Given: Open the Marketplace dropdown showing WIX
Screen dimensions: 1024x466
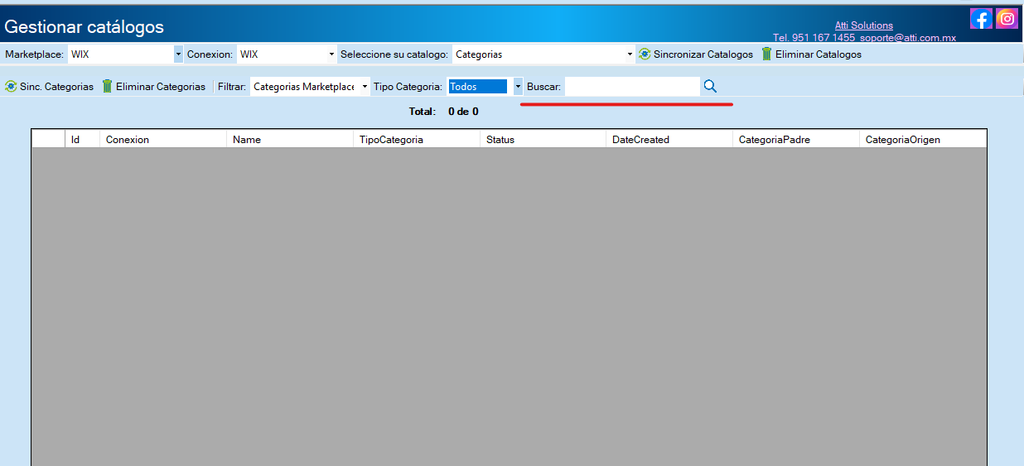Looking at the screenshot, I should tap(125, 54).
